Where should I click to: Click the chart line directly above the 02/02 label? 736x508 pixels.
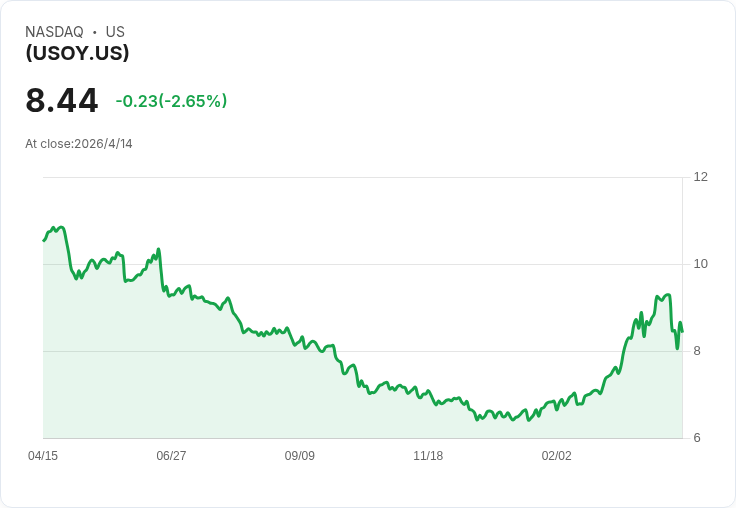coord(557,408)
